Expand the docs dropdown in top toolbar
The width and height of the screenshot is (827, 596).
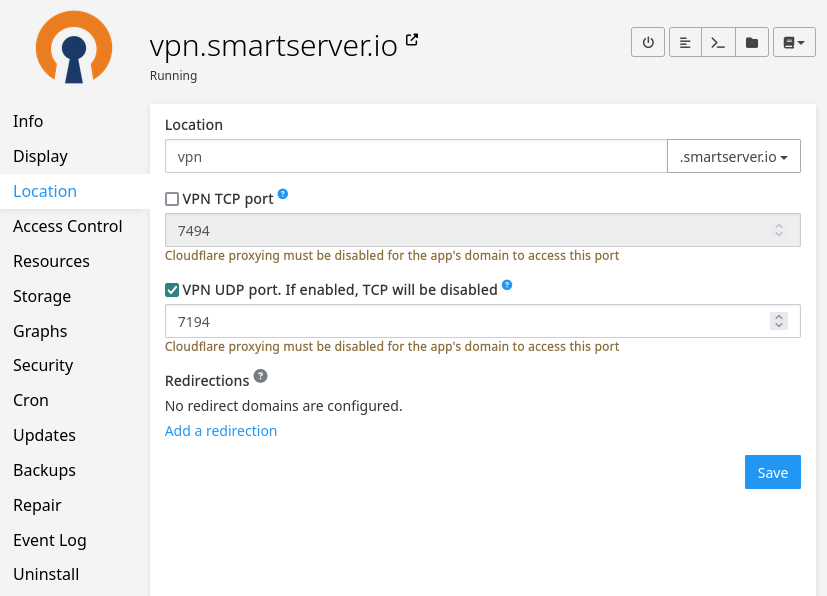point(794,43)
